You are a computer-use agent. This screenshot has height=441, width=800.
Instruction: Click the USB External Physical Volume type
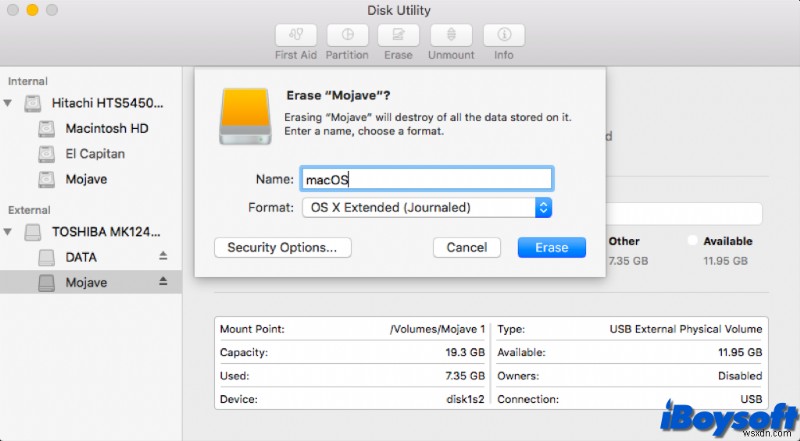686,329
